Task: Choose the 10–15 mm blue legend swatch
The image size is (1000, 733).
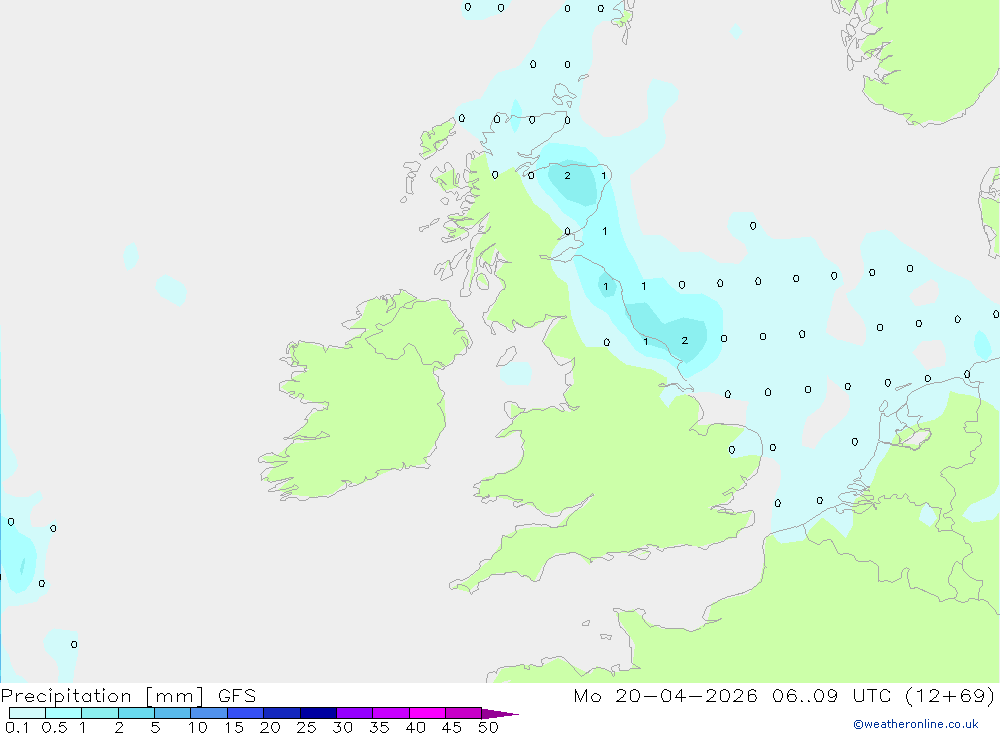Action: (x=209, y=713)
